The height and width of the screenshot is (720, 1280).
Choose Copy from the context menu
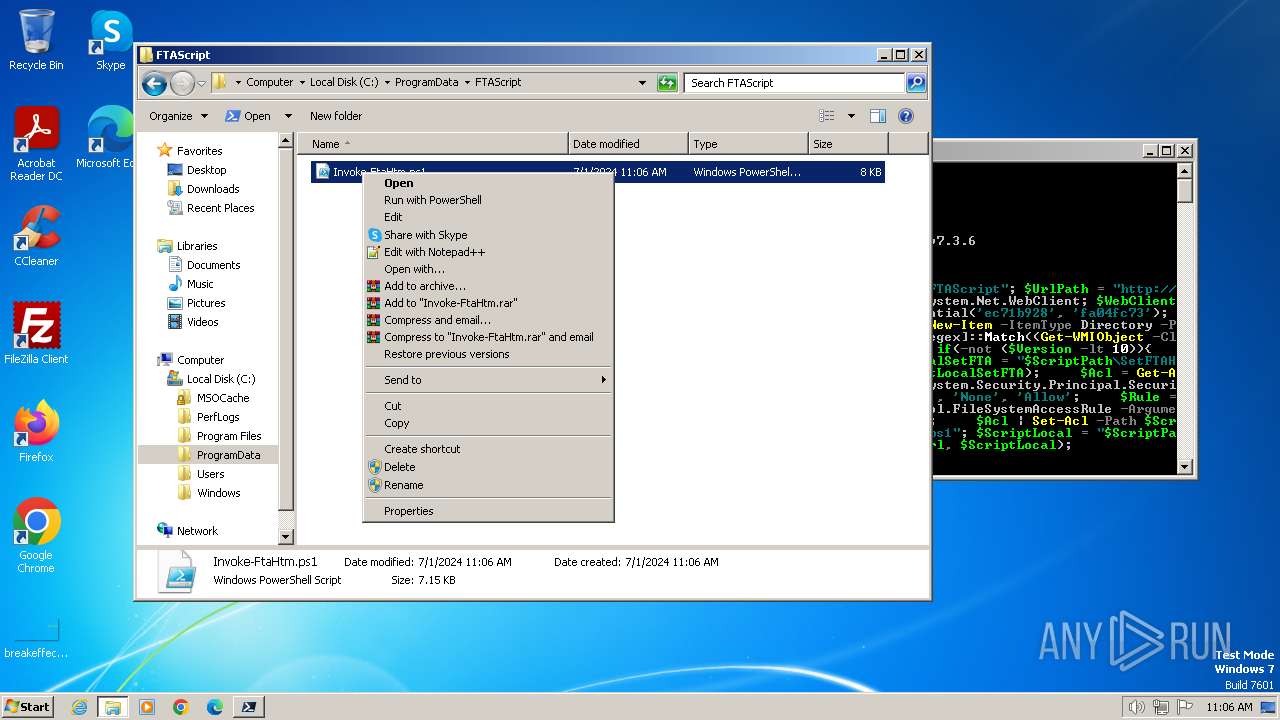click(x=488, y=423)
